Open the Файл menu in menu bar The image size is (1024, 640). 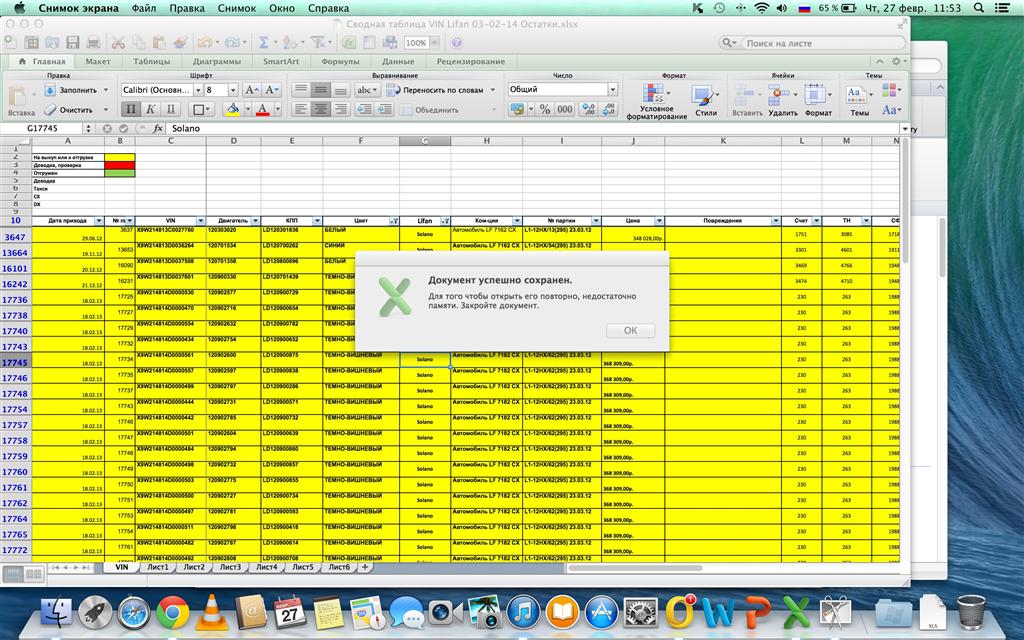(x=144, y=8)
